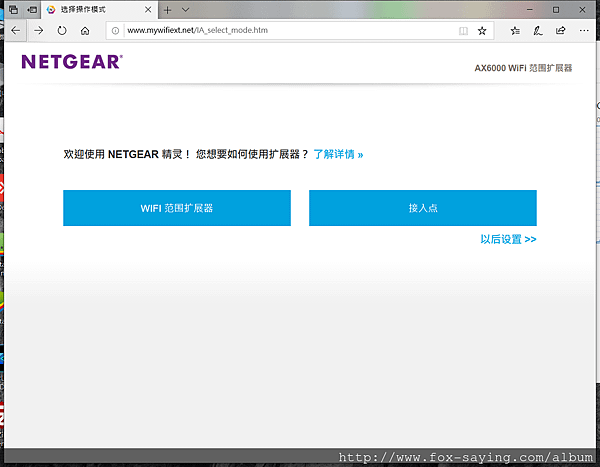Screen dimensions: 600x467
Task: Open the 了解详情 link
Action: 338,154
